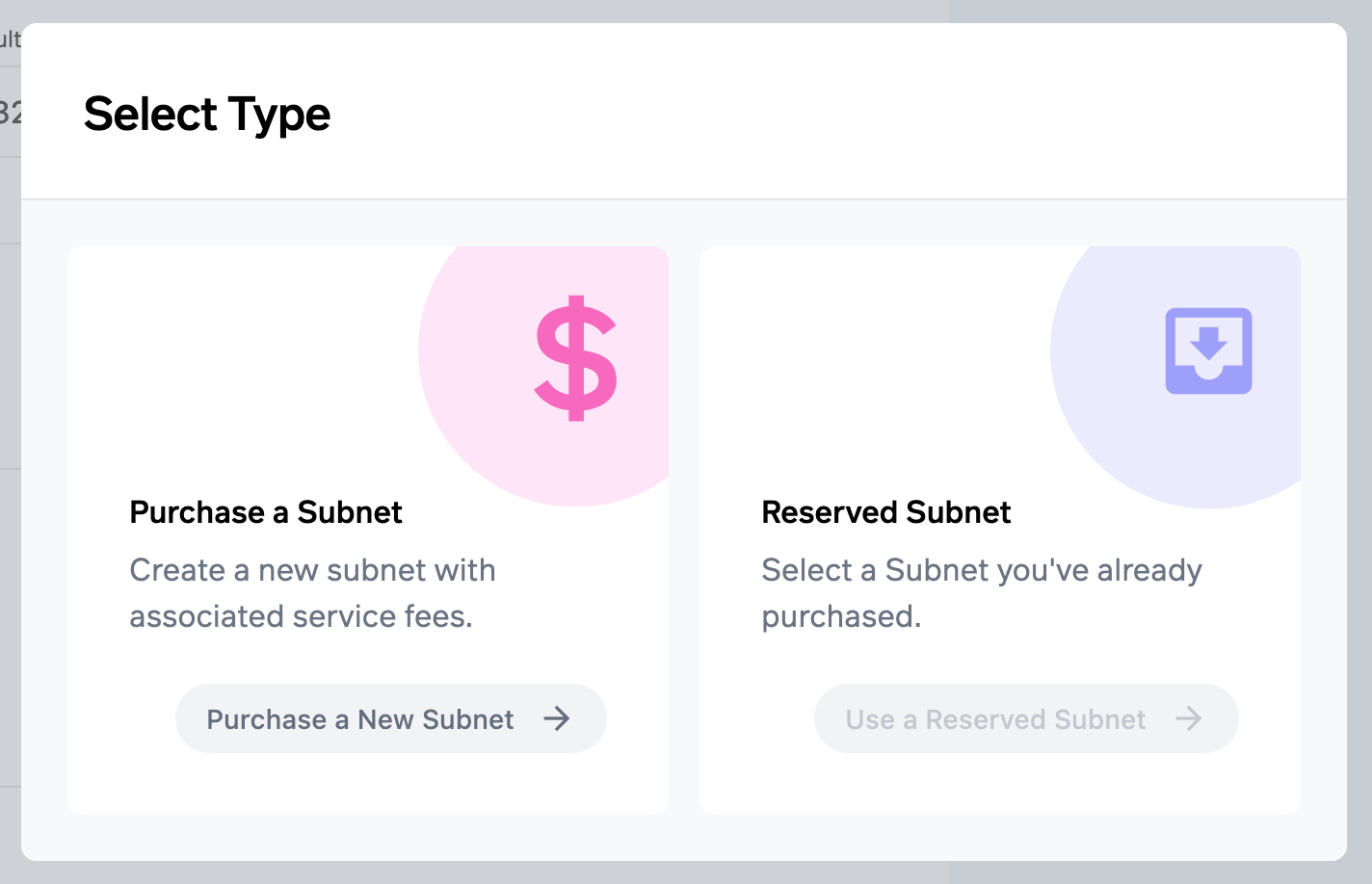This screenshot has width=1372, height=884.
Task: Click the pink dollar sign icon
Action: [576, 357]
